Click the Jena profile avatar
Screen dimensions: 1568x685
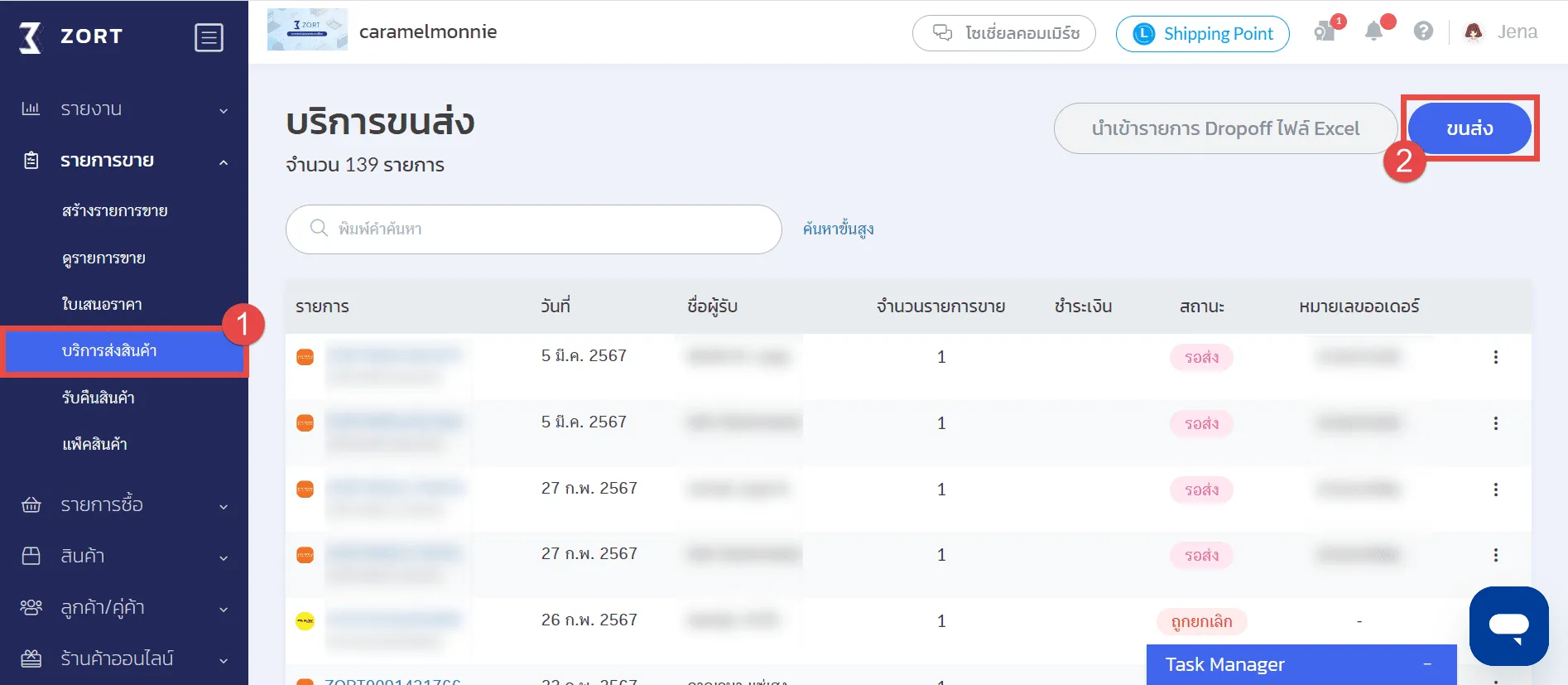point(1474,32)
